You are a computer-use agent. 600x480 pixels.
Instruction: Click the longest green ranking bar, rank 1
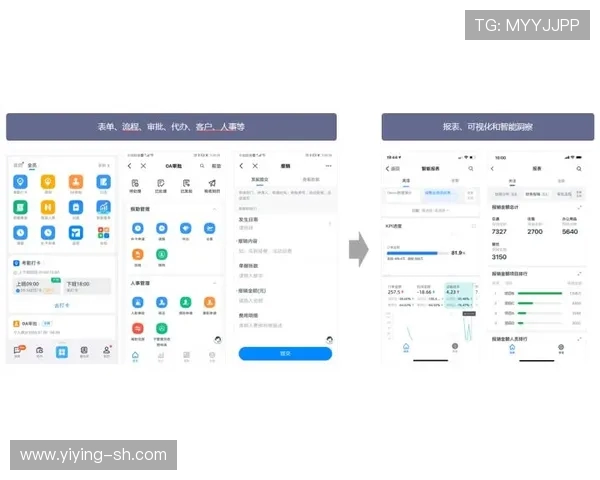(540, 293)
